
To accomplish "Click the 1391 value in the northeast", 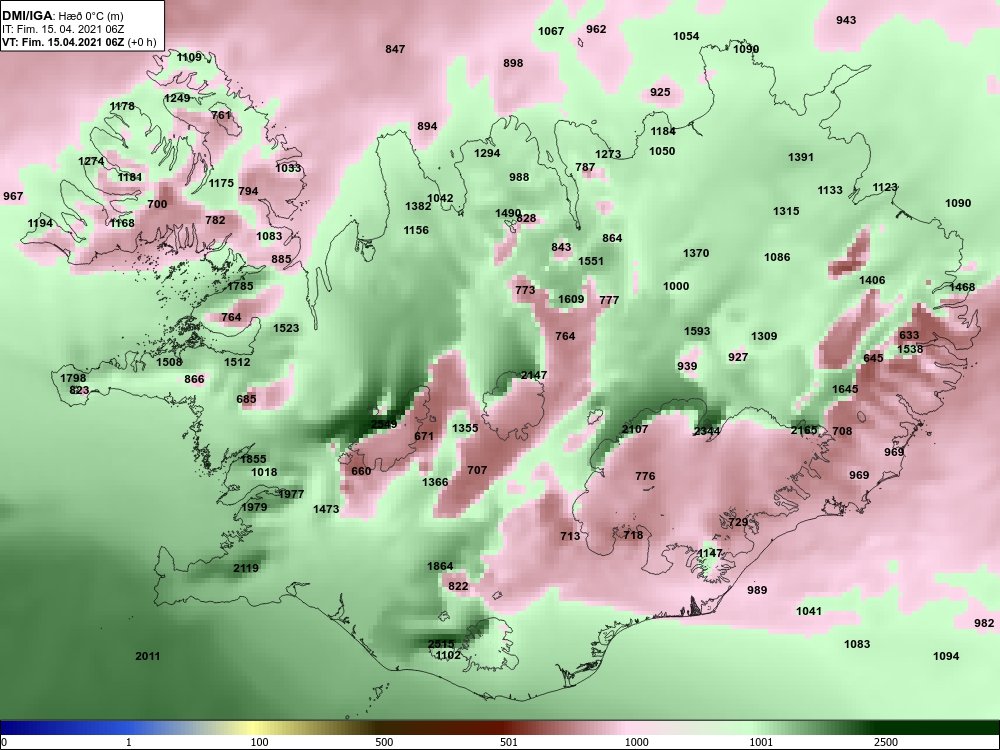I will (801, 157).
